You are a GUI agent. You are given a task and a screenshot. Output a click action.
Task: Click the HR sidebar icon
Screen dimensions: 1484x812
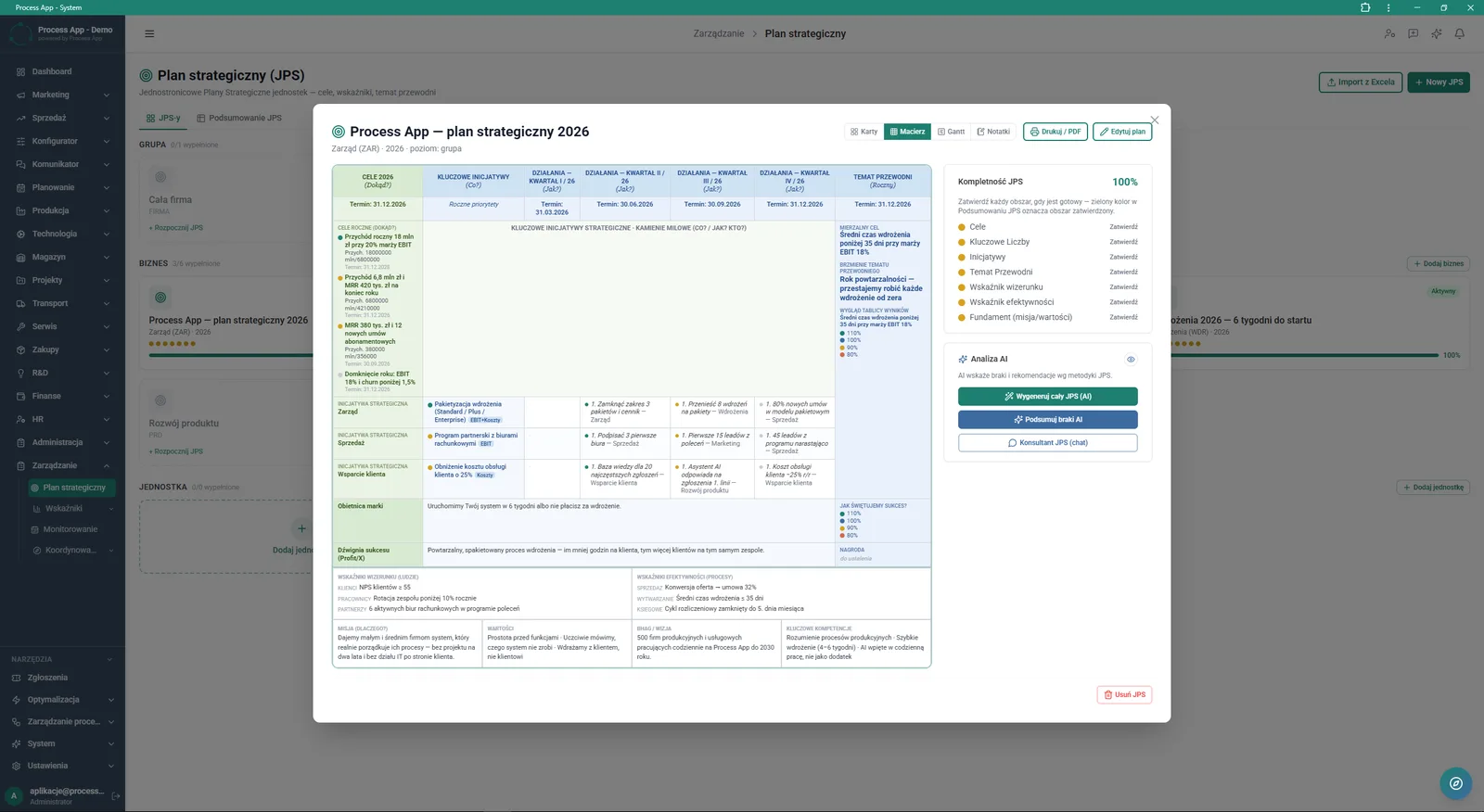[x=20, y=419]
